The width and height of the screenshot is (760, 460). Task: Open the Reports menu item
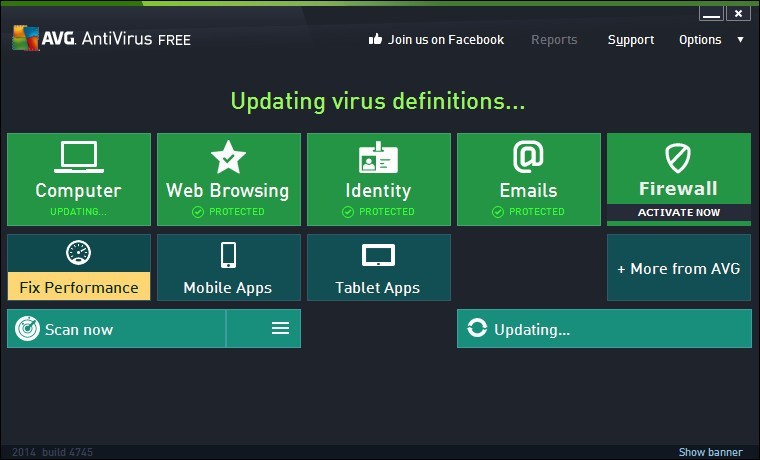554,40
